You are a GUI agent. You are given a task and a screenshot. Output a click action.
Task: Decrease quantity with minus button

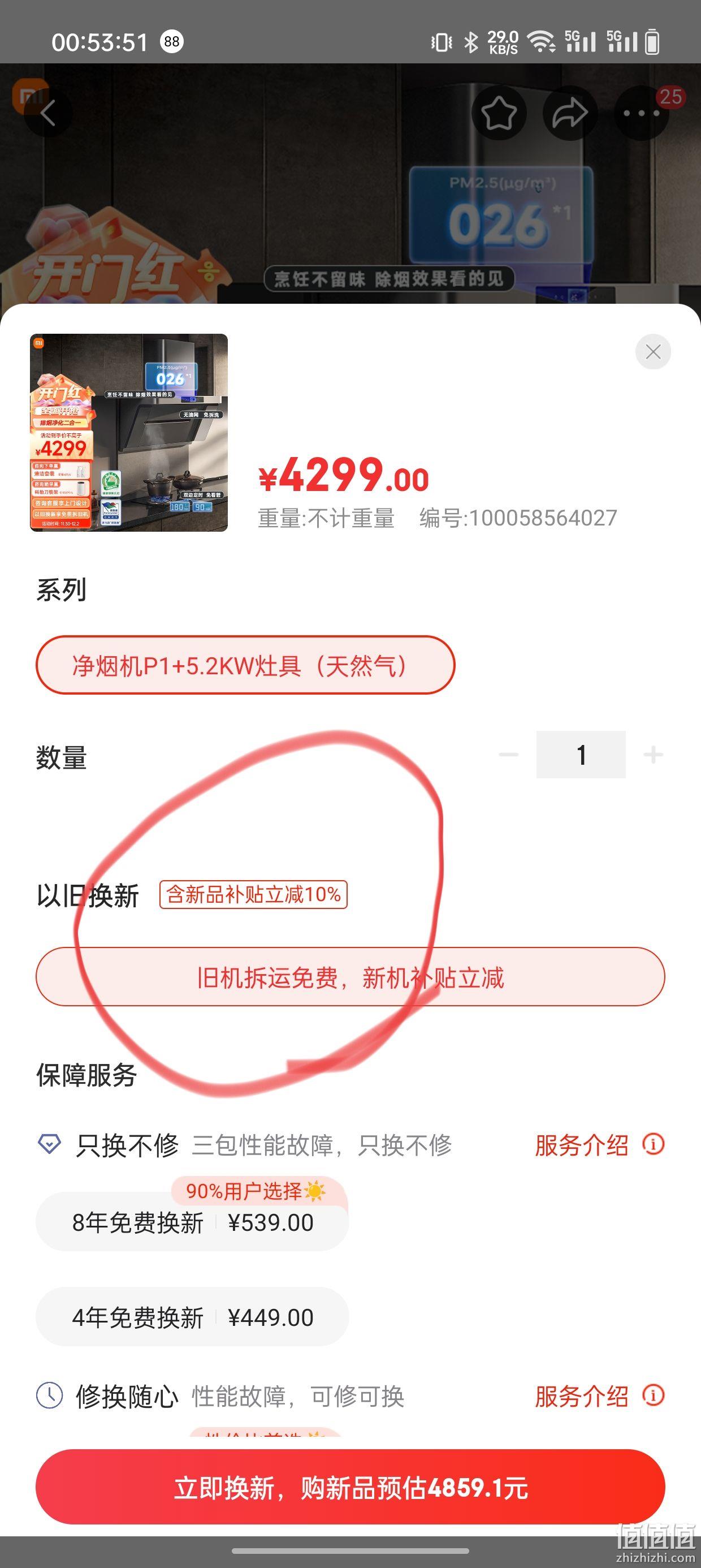point(509,755)
